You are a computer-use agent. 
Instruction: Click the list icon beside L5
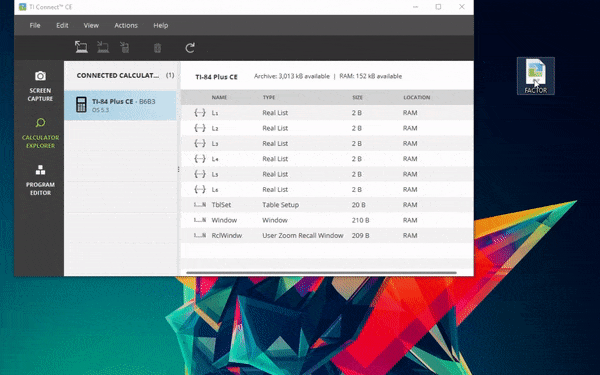[200, 174]
